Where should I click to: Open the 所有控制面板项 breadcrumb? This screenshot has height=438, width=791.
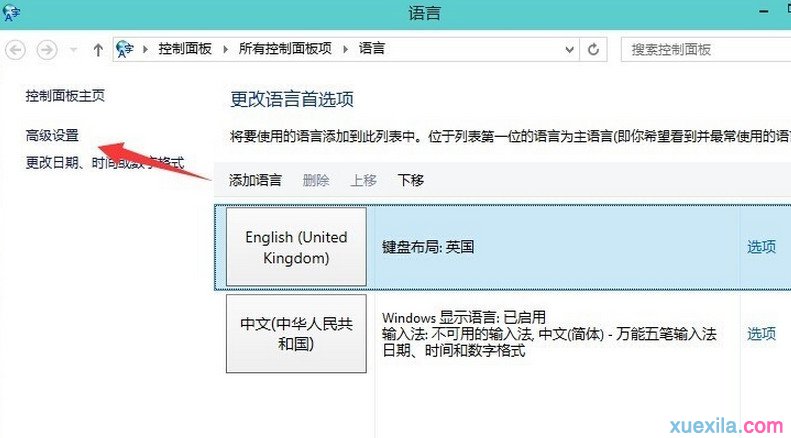click(285, 48)
